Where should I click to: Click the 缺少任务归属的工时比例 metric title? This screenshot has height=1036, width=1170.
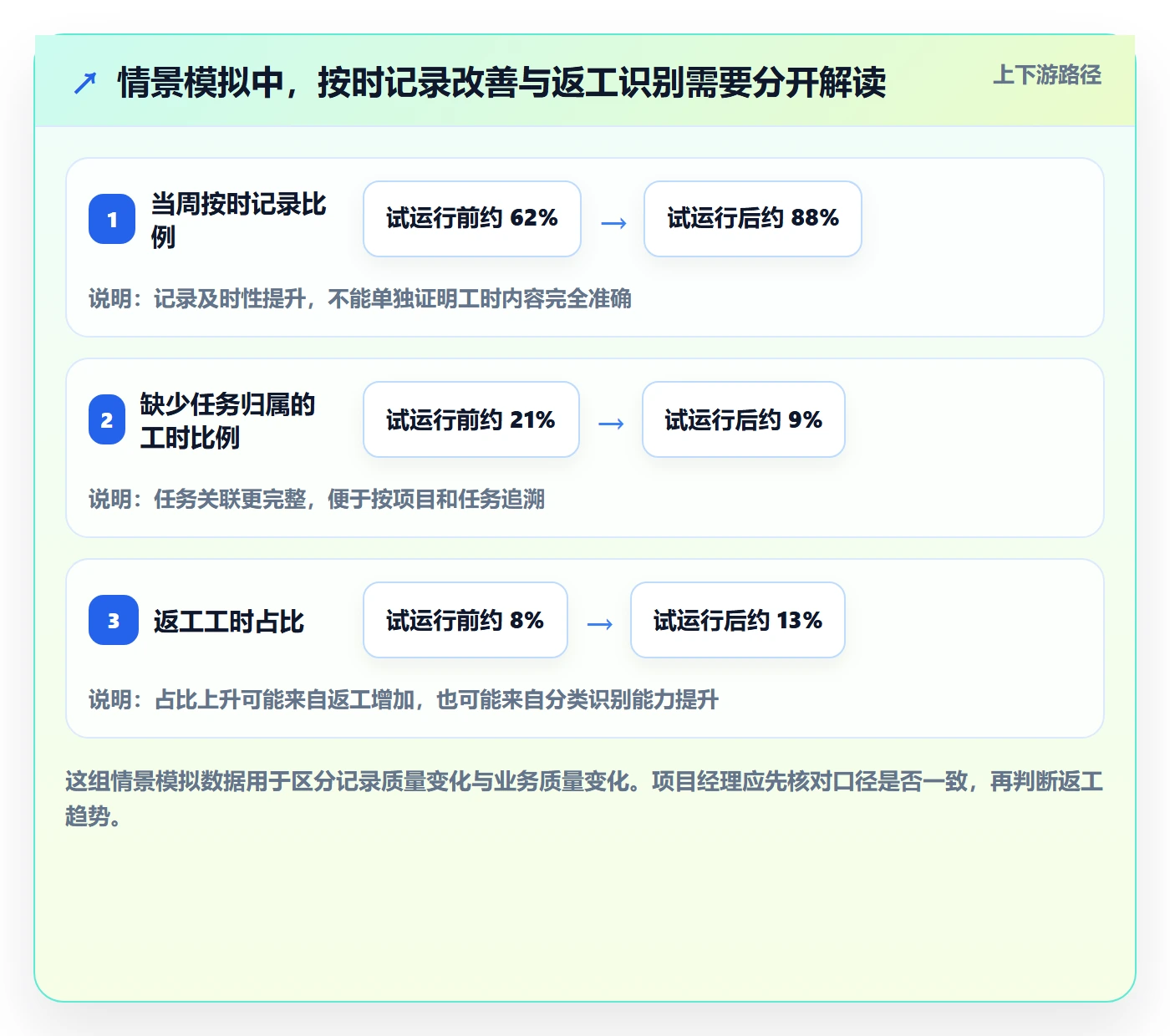pos(227,420)
